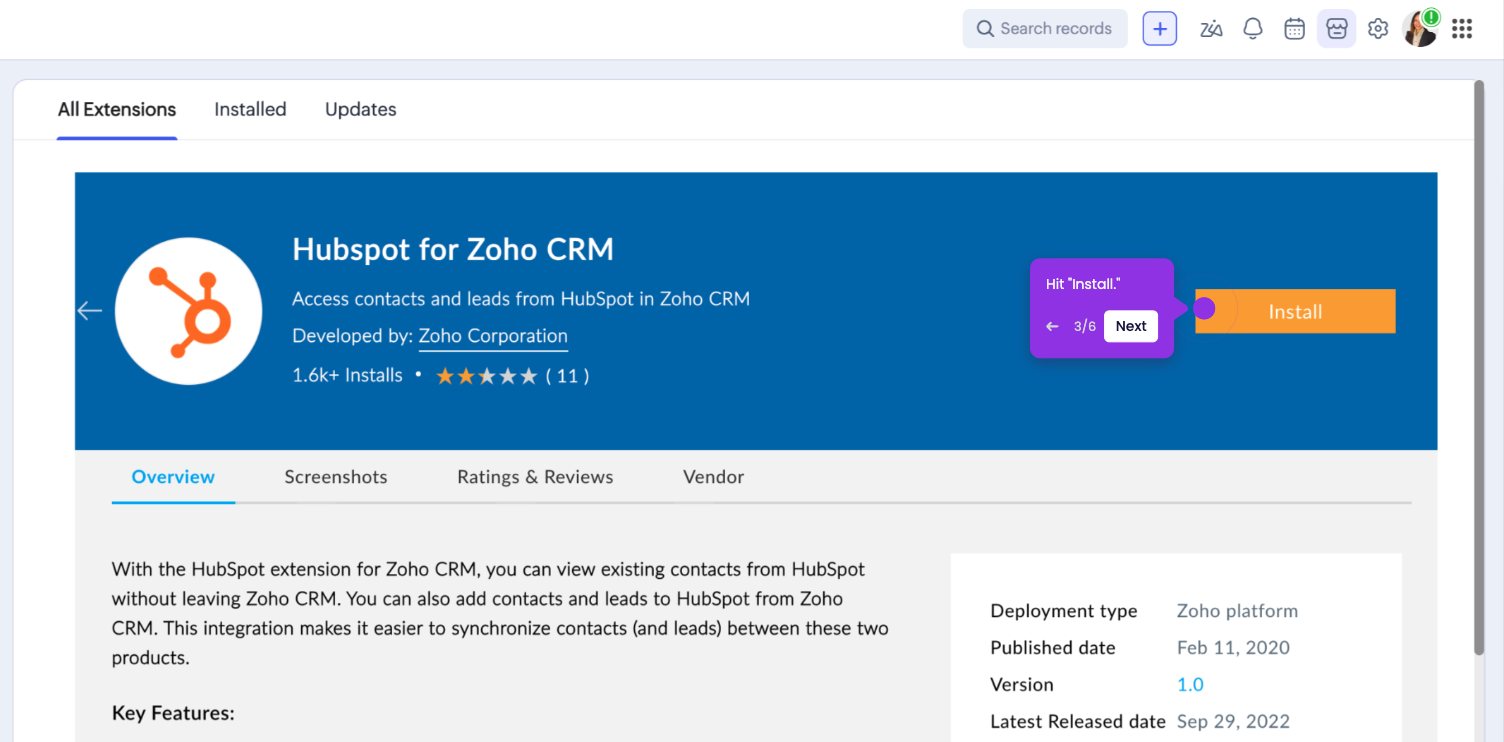Open the Screenshots tab
Image resolution: width=1504 pixels, height=742 pixels.
click(x=336, y=477)
